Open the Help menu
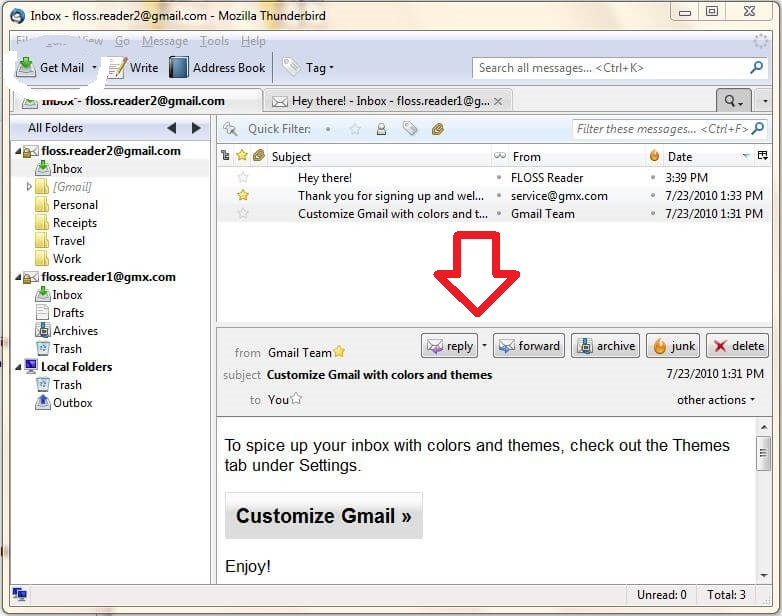Image resolution: width=782 pixels, height=616 pixels. click(x=253, y=41)
